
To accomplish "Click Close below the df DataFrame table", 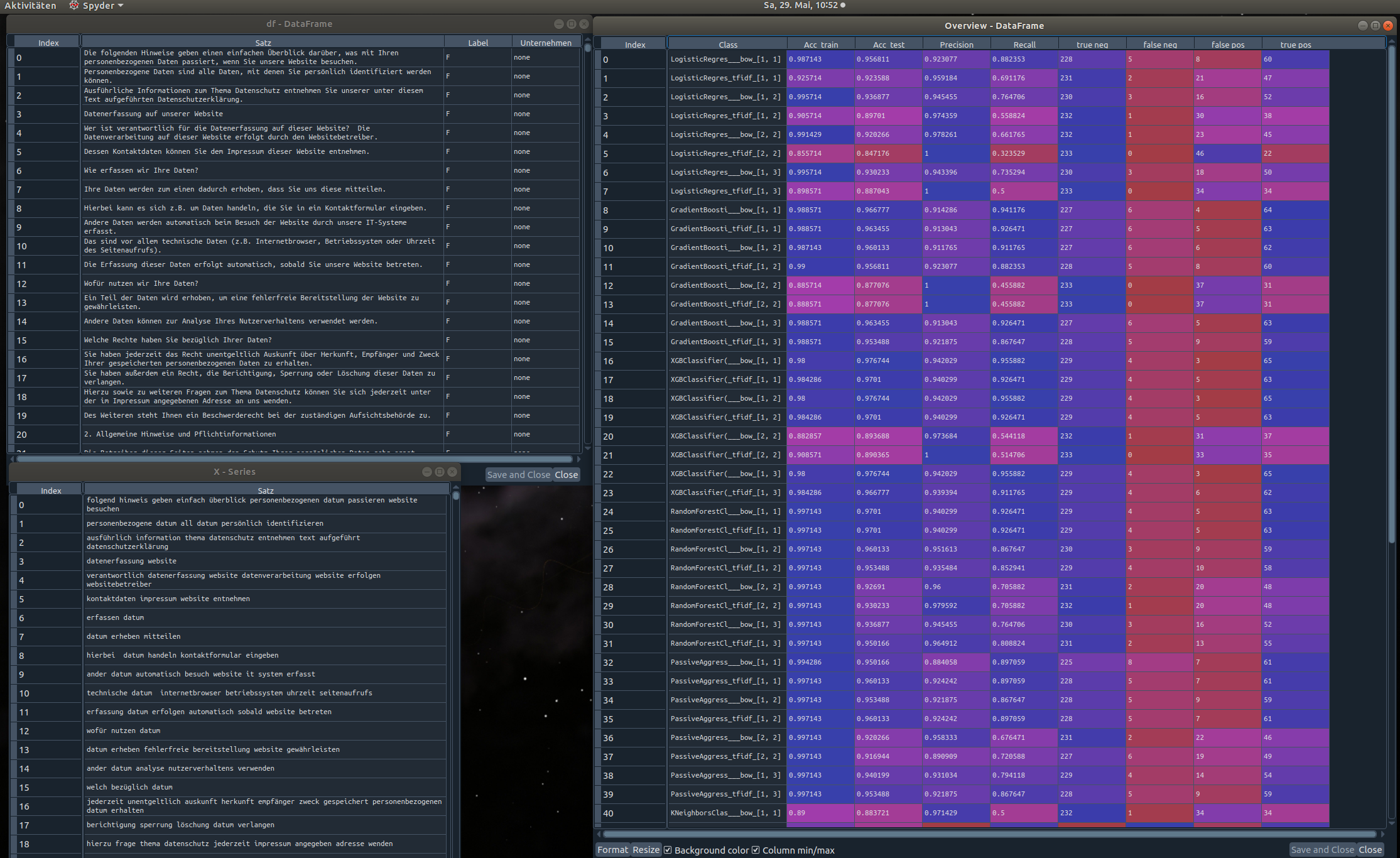I will coord(566,475).
